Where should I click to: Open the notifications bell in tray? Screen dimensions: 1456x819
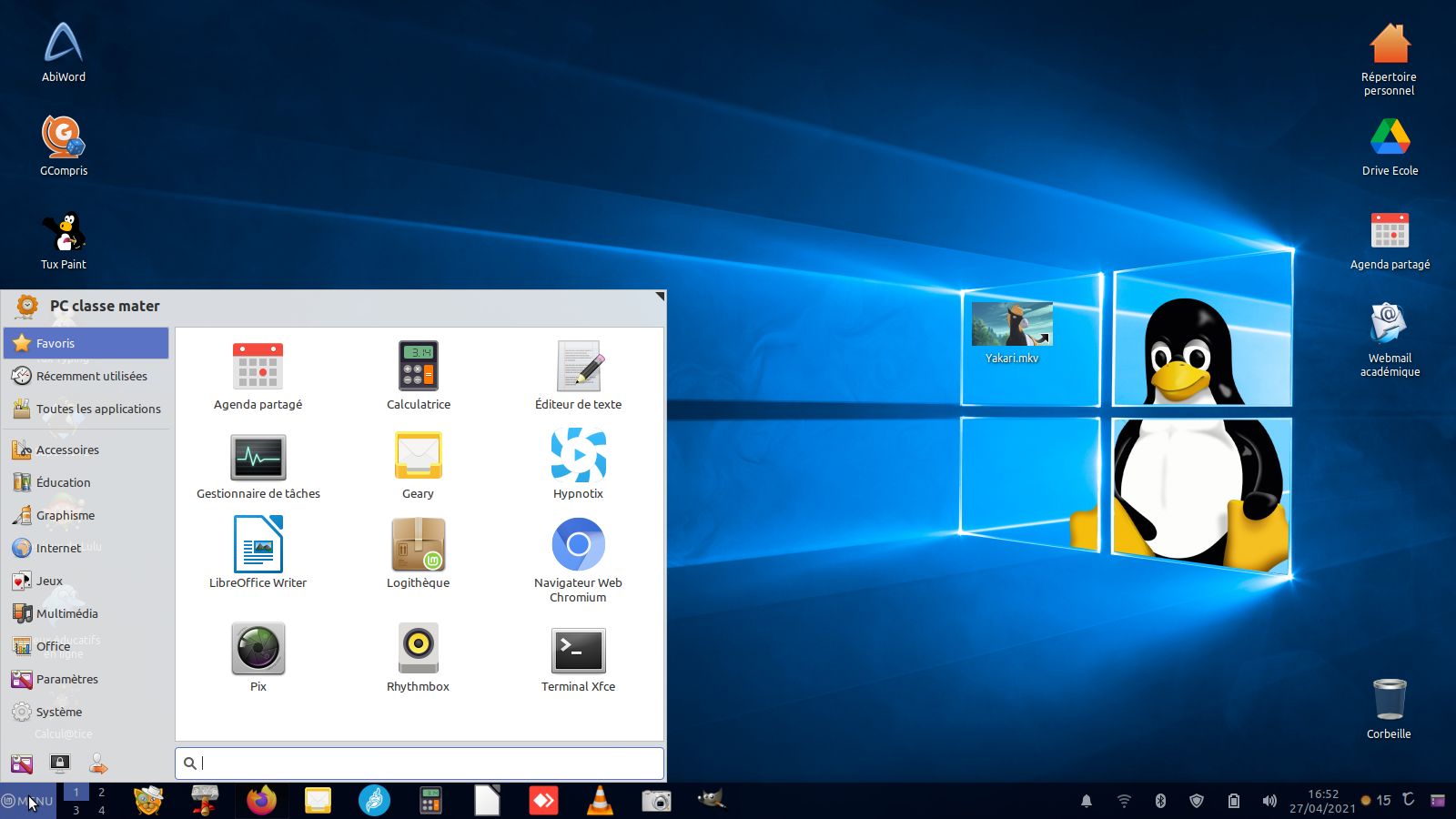(1087, 801)
